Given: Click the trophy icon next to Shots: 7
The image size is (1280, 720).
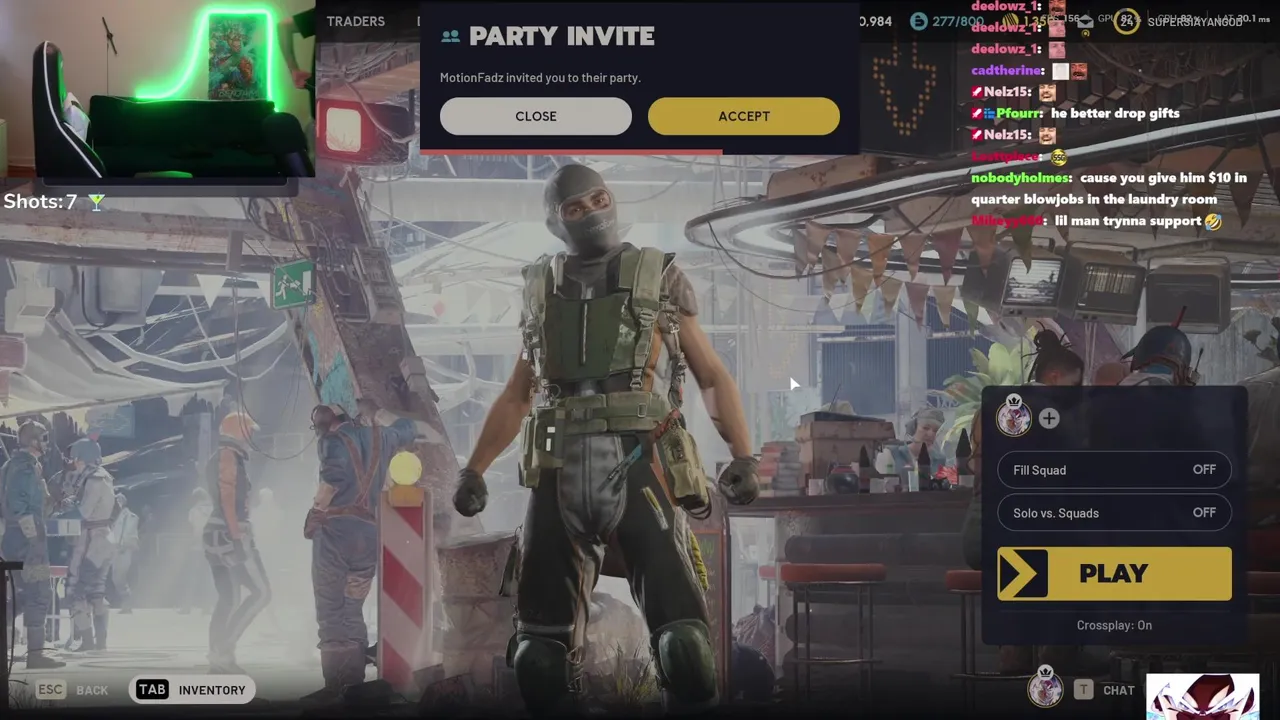Looking at the screenshot, I should click(x=96, y=202).
